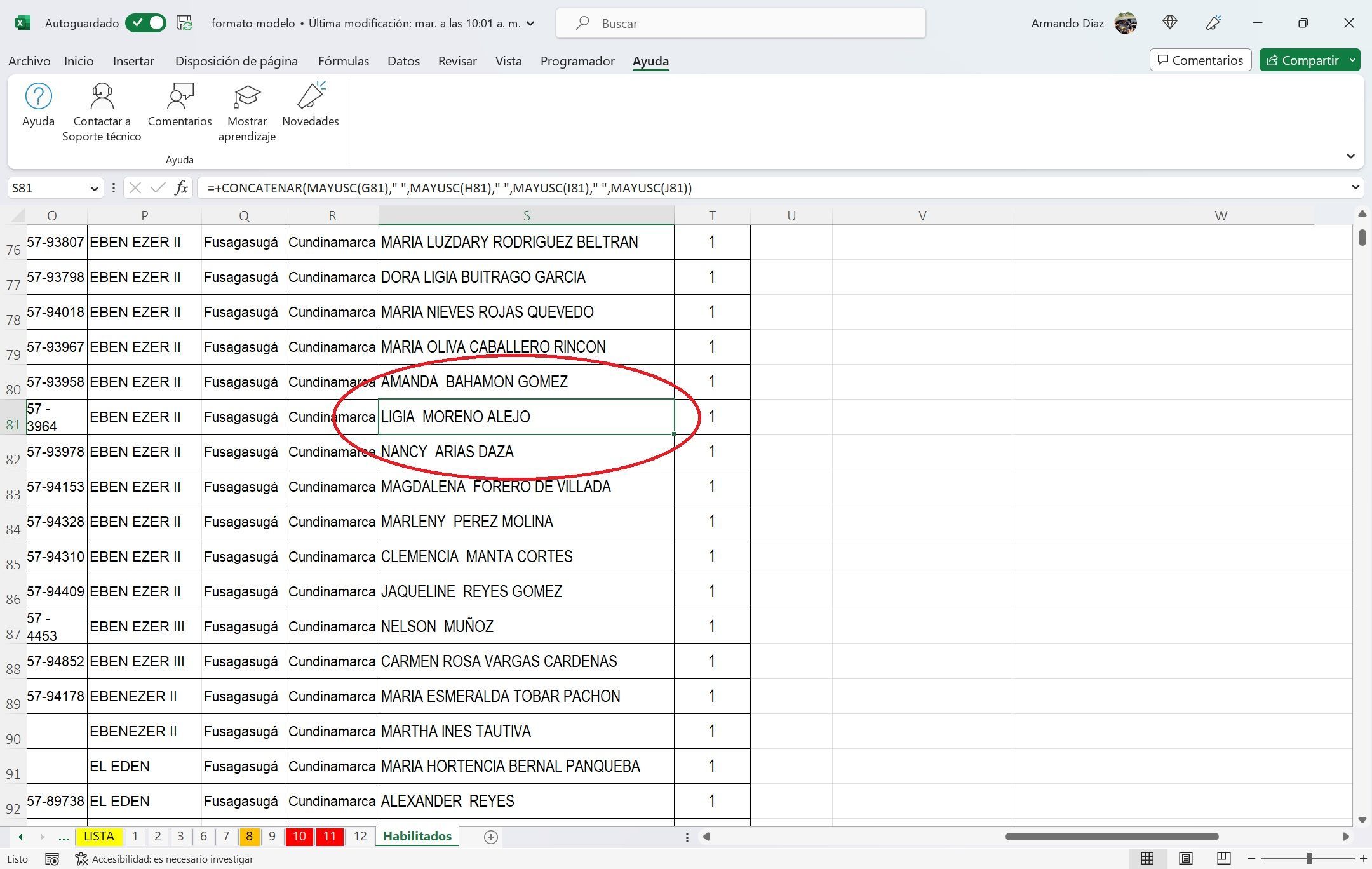
Task: Expand the formula bar chevron
Action: coord(1355,187)
